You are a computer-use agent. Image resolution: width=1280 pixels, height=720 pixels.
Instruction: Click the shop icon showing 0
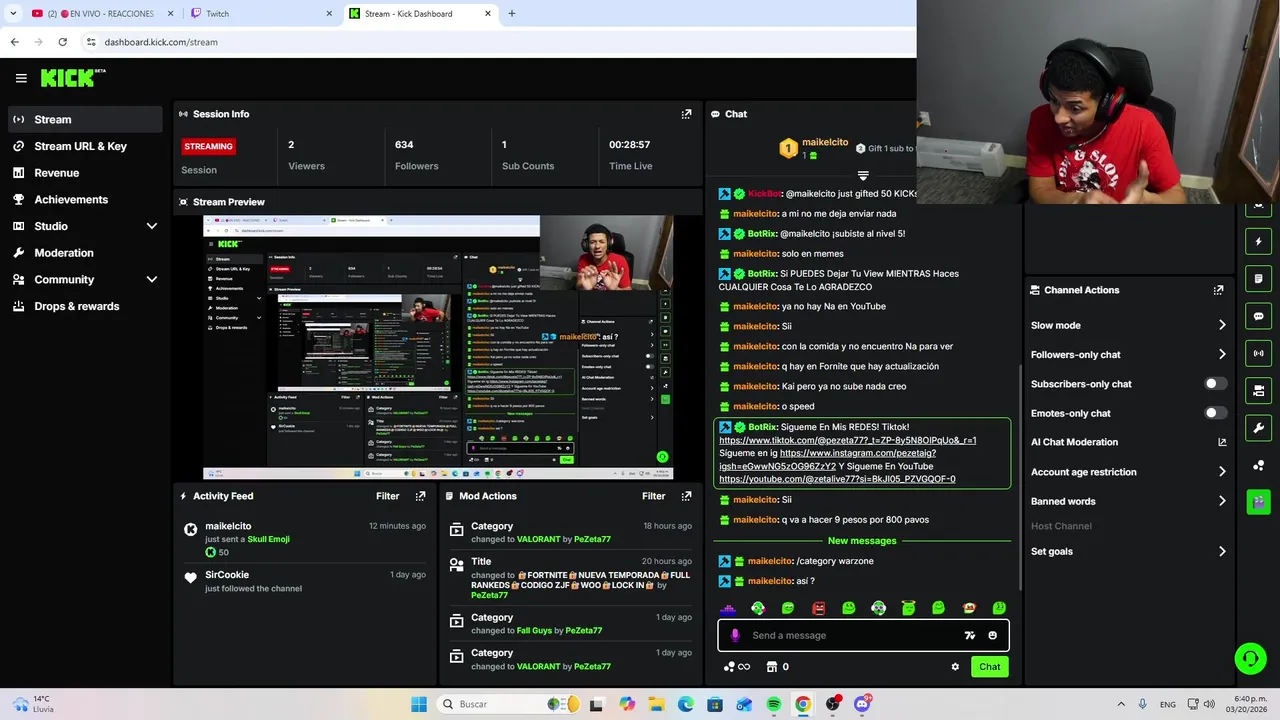tap(778, 667)
